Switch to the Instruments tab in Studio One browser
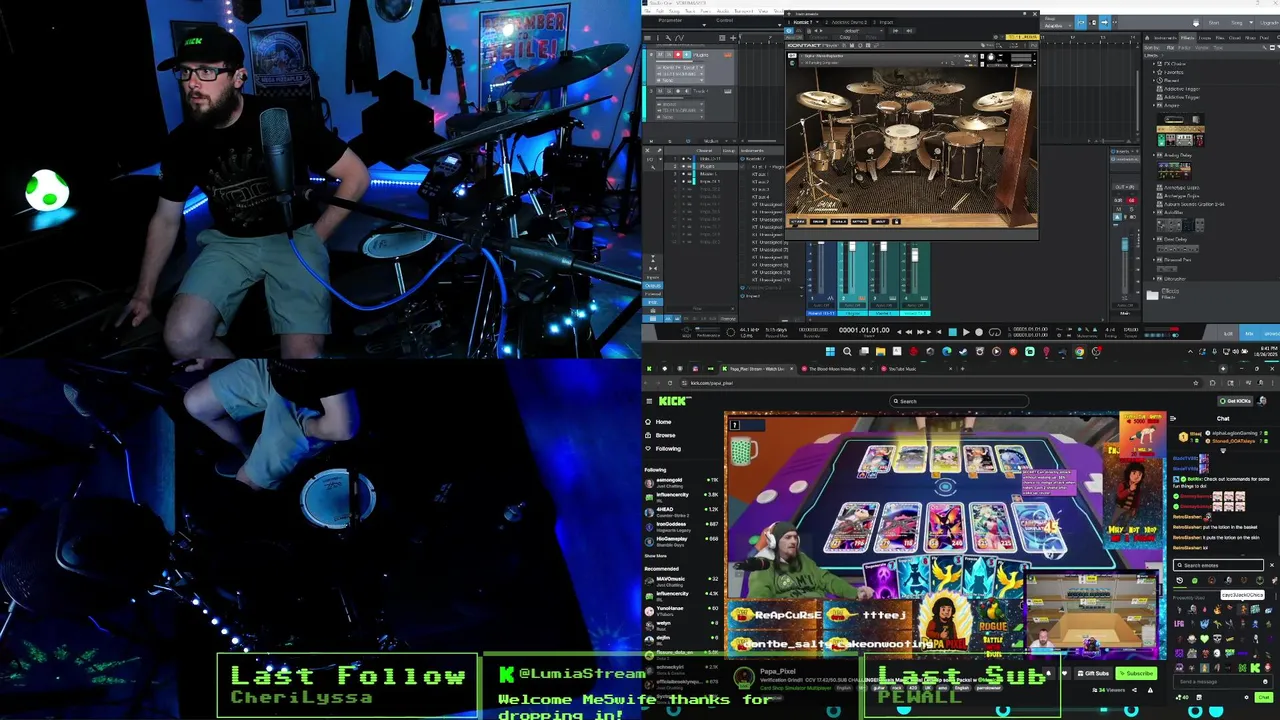The height and width of the screenshot is (720, 1280). (x=1165, y=37)
